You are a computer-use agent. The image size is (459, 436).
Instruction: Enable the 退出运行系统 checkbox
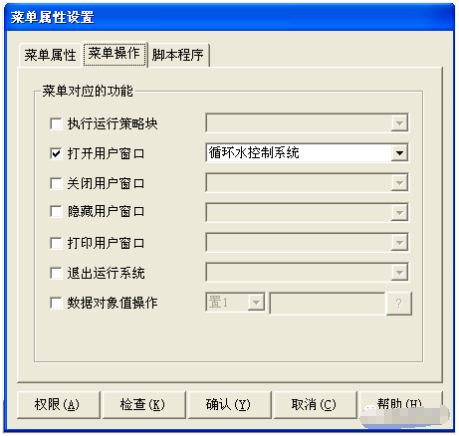[56, 273]
